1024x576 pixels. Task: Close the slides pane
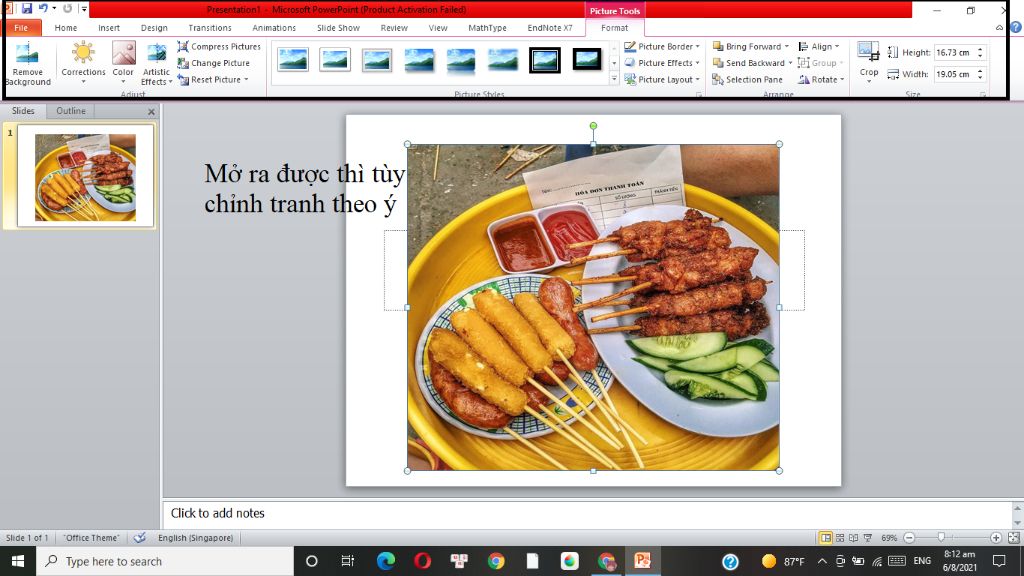click(x=151, y=112)
